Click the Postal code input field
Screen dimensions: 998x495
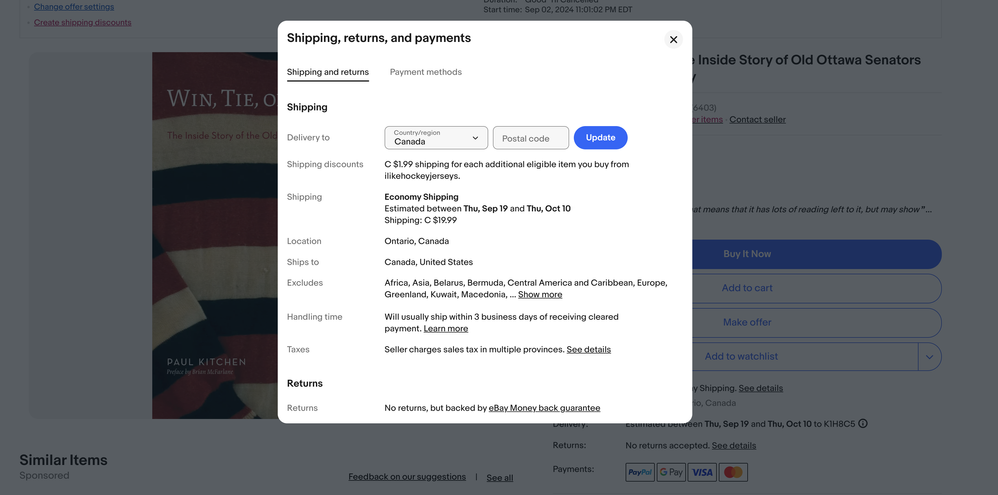coord(530,138)
